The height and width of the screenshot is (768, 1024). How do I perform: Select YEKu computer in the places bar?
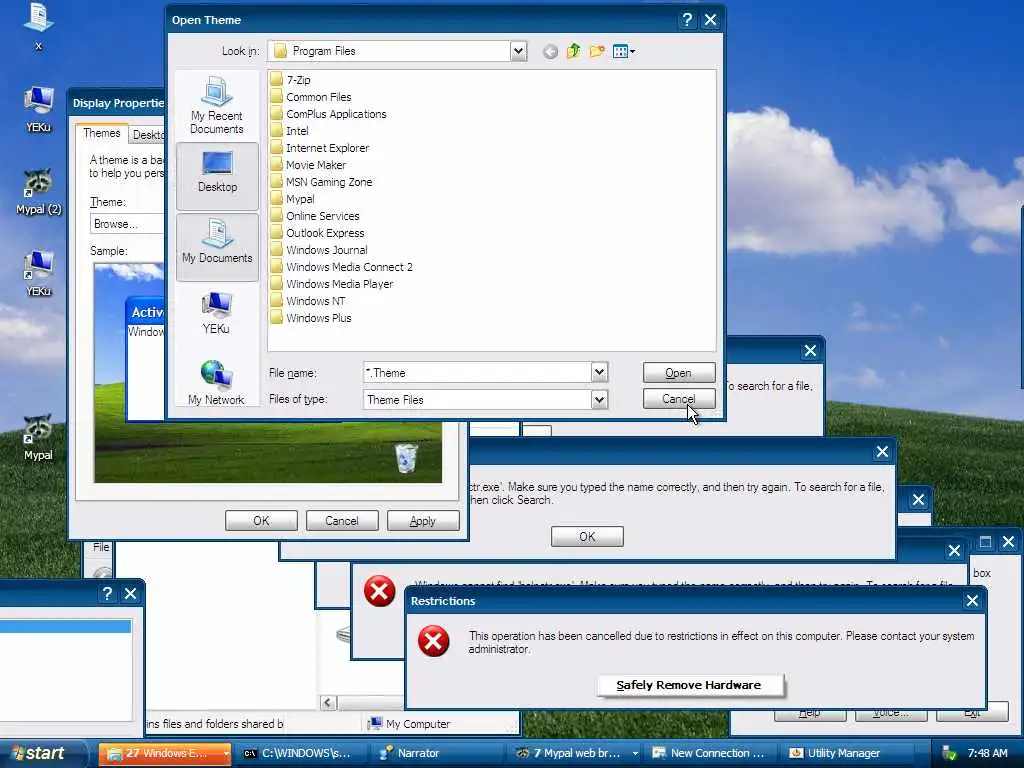pyautogui.click(x=216, y=313)
